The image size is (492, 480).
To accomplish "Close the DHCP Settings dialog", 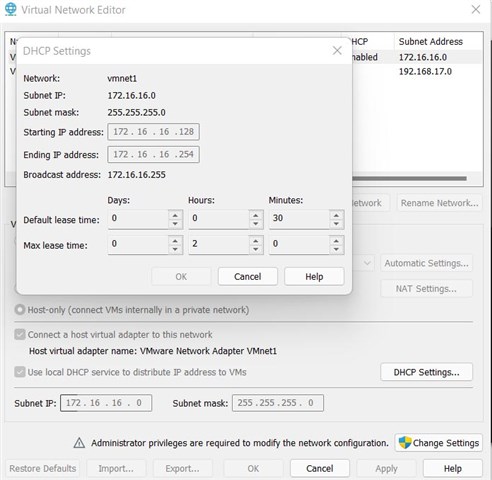I will point(337,51).
